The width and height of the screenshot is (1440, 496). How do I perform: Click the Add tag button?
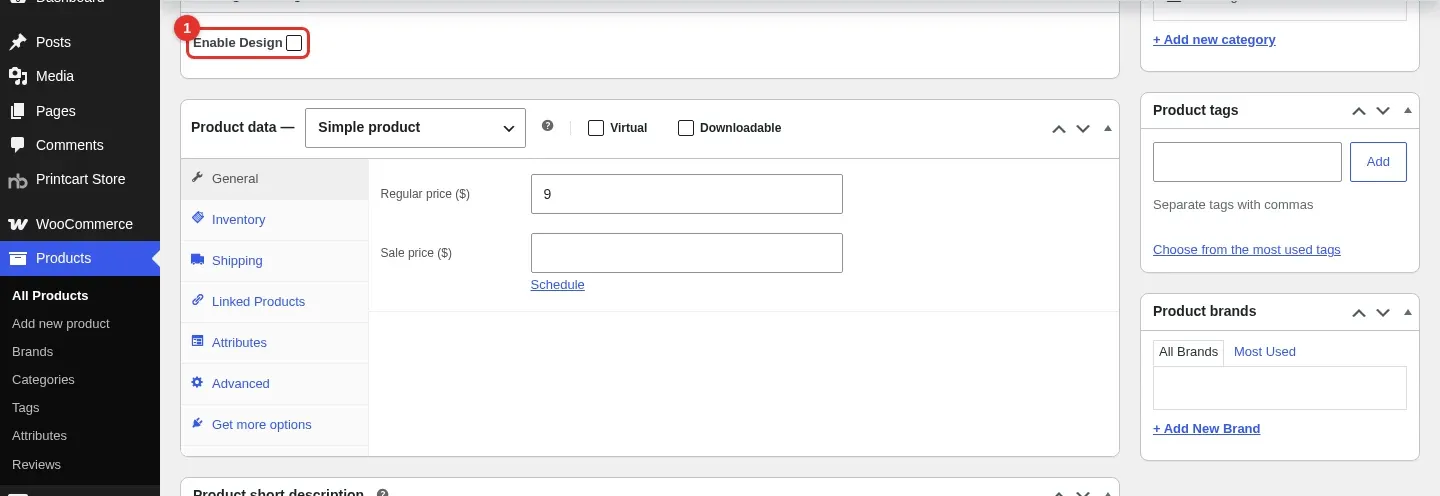[1378, 162]
